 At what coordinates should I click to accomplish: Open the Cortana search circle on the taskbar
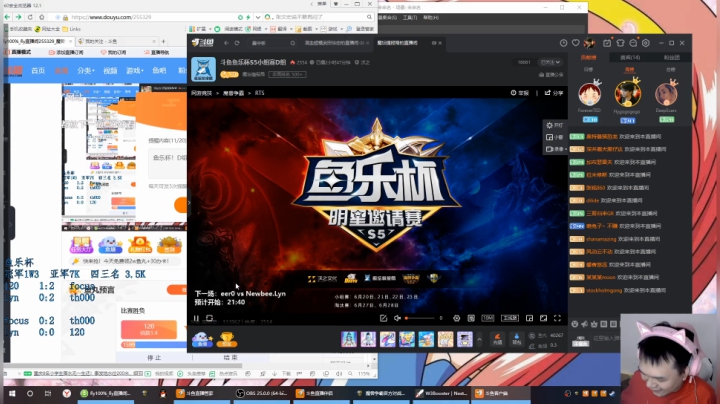click(30, 393)
